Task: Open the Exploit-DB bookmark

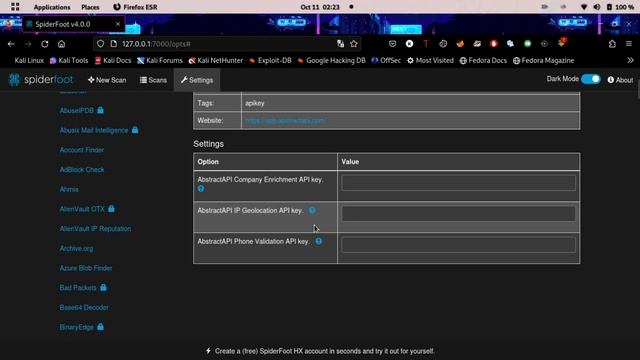Action: pyautogui.click(x=270, y=60)
